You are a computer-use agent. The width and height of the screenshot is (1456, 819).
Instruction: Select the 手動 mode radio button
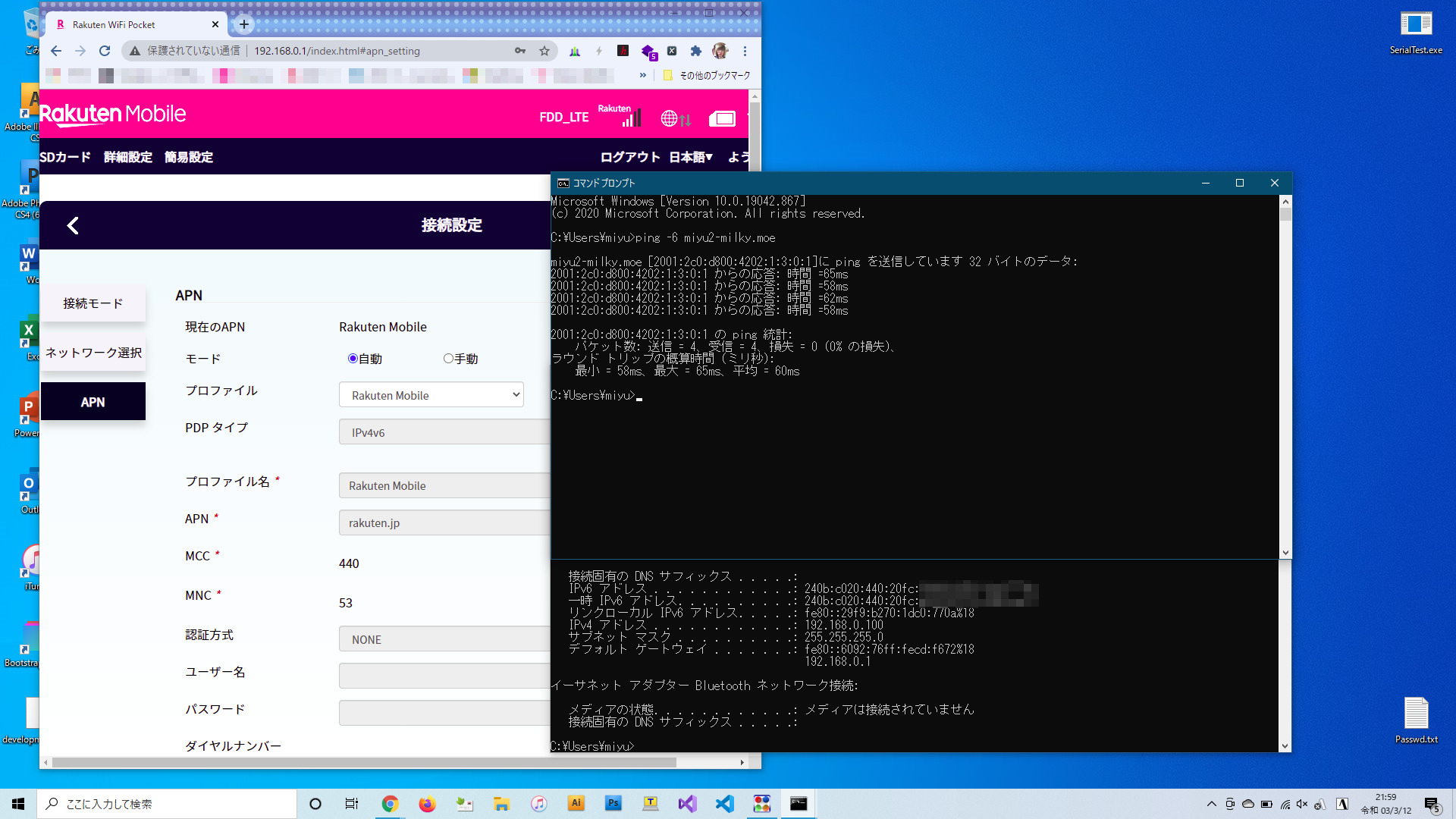pyautogui.click(x=448, y=359)
